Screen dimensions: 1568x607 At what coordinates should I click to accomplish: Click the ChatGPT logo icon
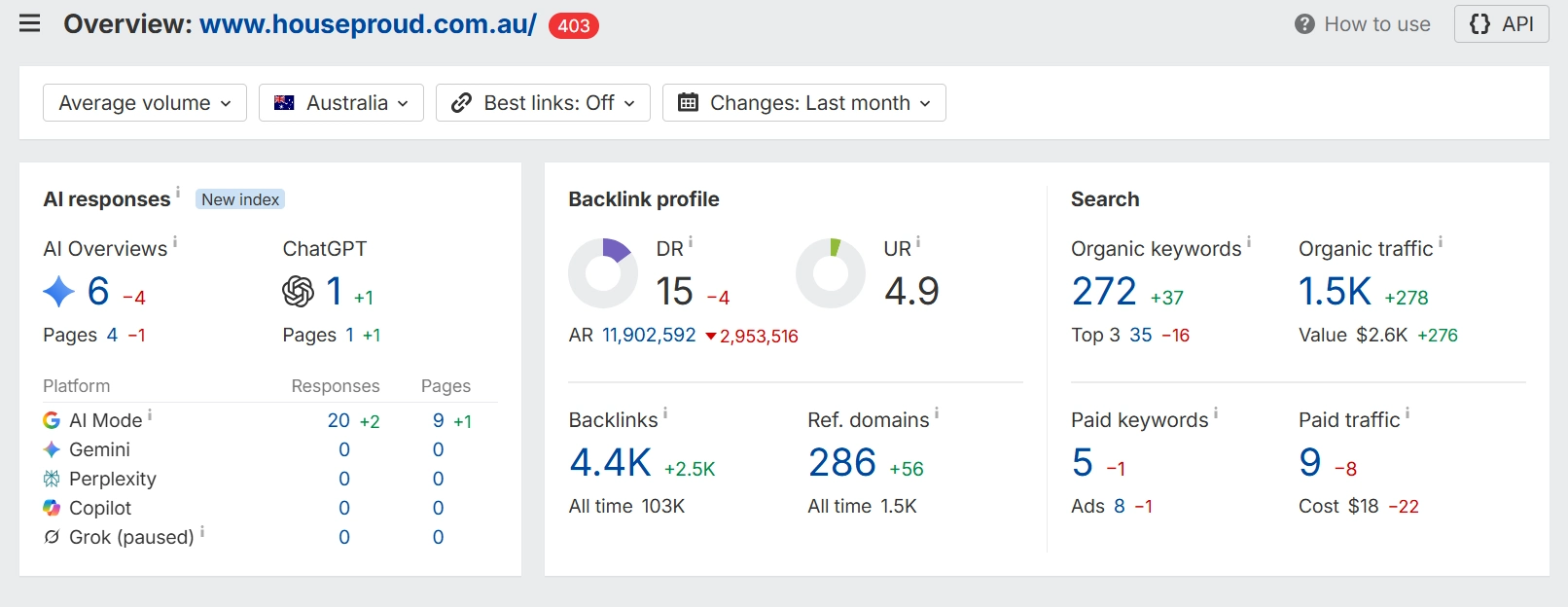pyautogui.click(x=299, y=291)
